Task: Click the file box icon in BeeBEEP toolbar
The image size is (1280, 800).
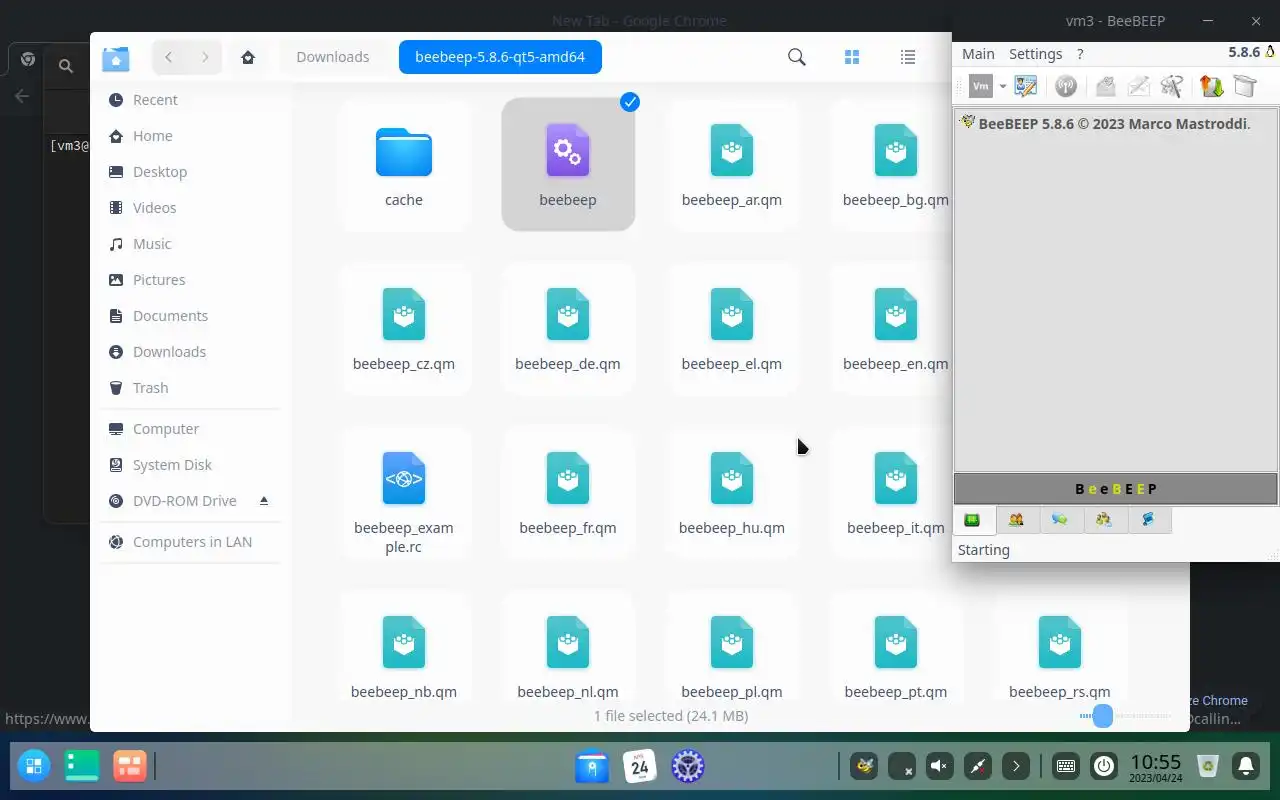Action: pos(1245,86)
